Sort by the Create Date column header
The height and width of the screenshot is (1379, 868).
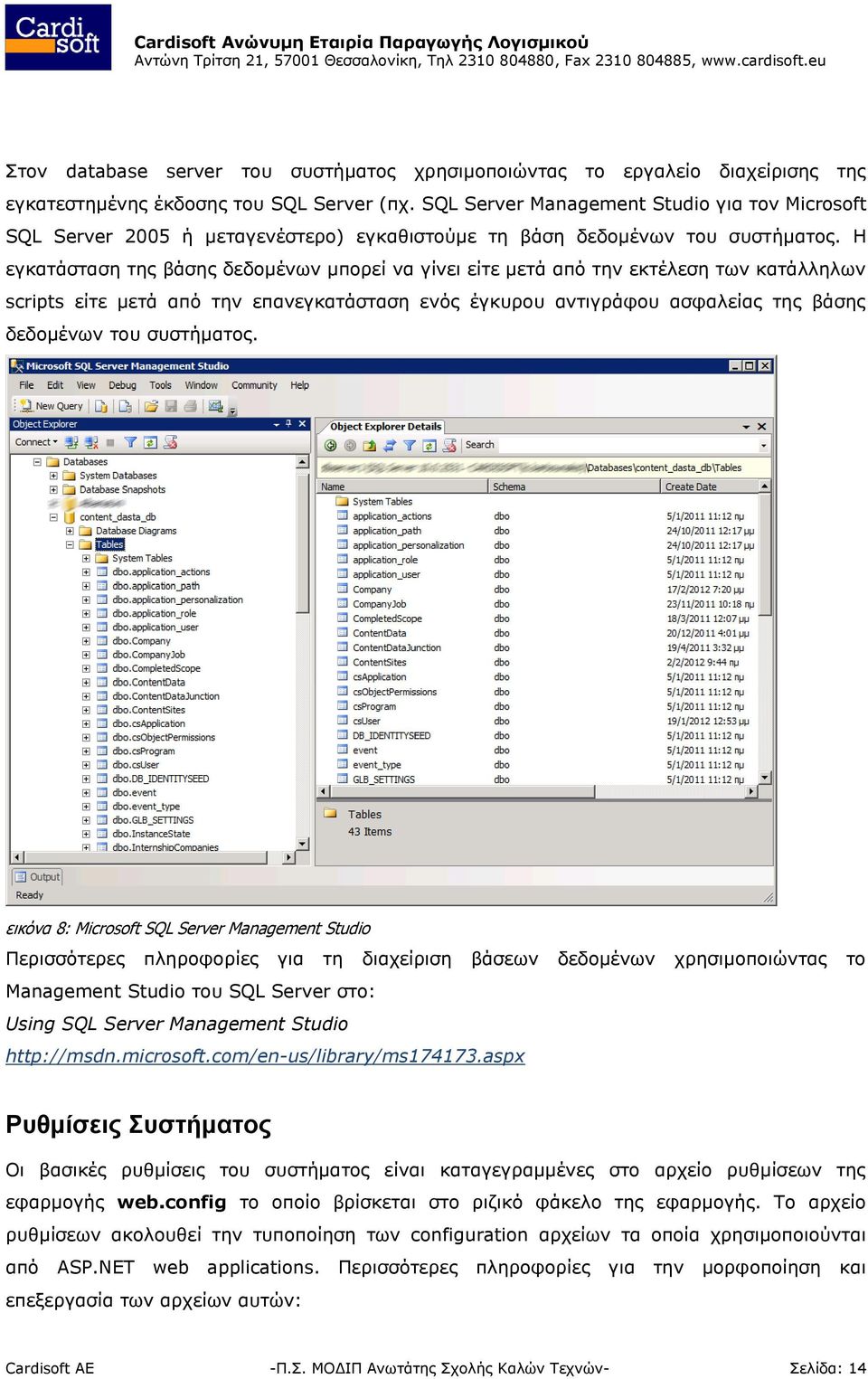click(710, 486)
